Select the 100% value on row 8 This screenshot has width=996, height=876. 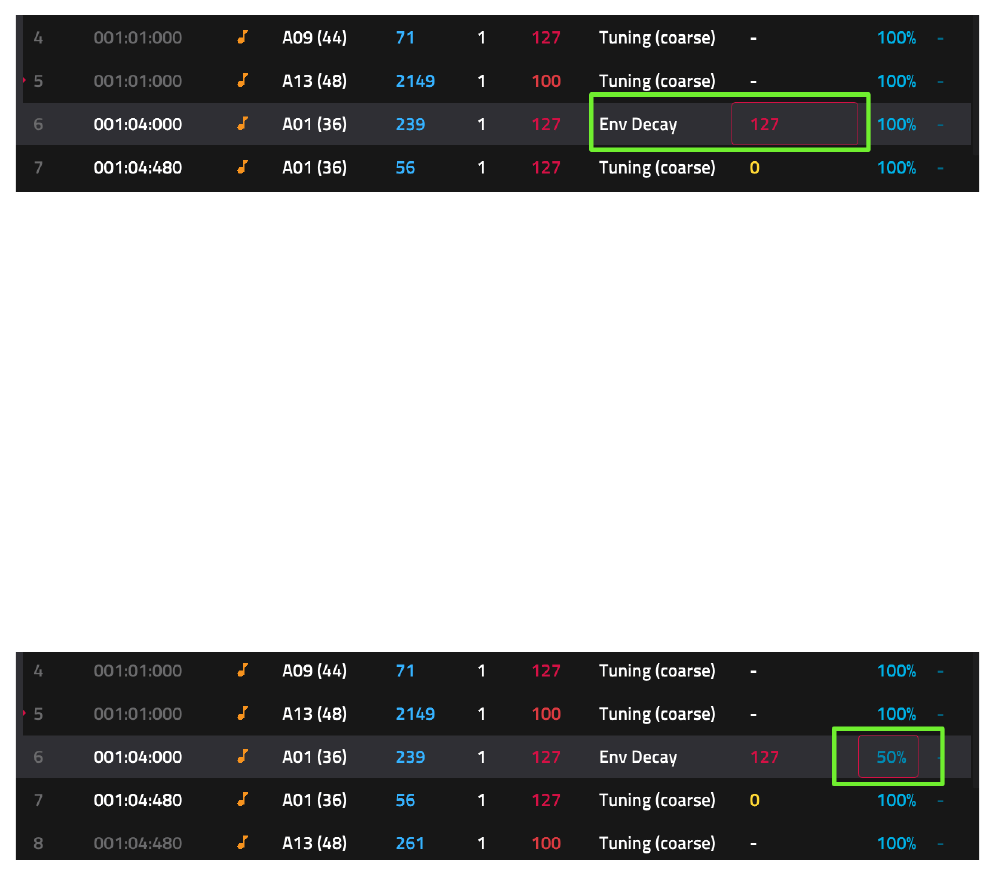click(x=896, y=843)
